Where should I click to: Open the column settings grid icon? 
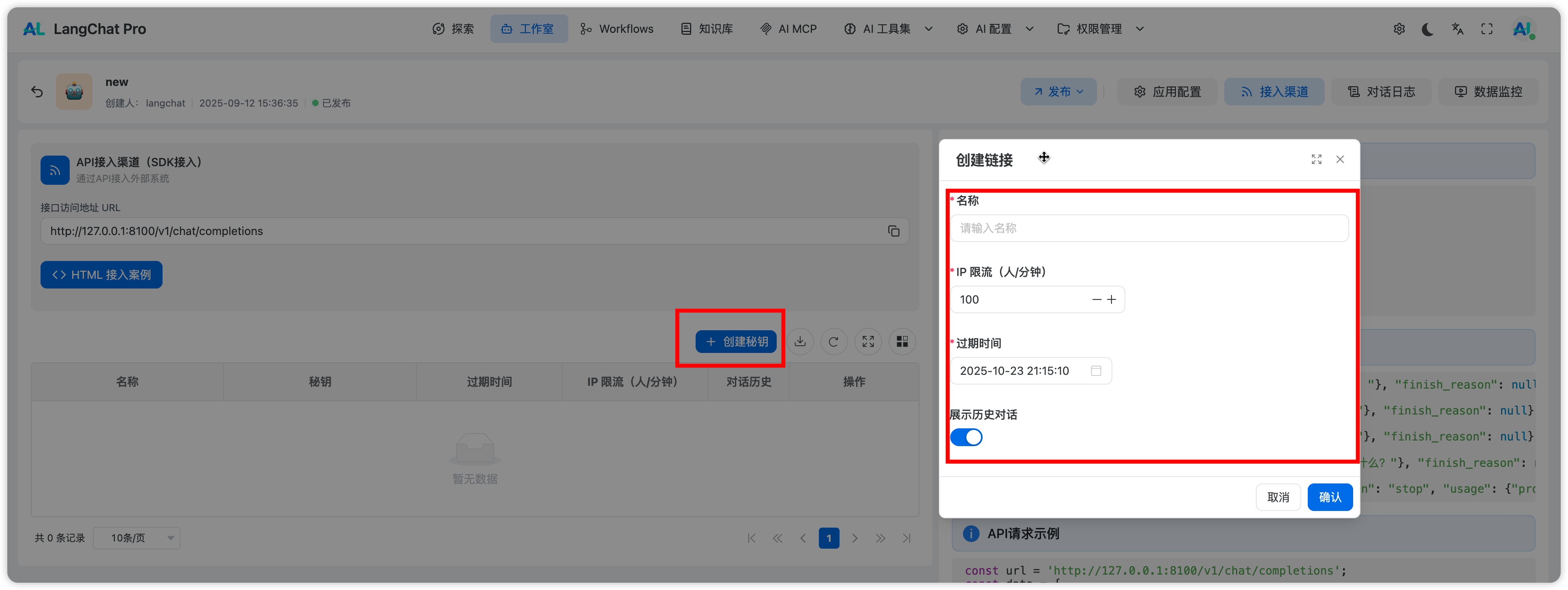tap(902, 342)
